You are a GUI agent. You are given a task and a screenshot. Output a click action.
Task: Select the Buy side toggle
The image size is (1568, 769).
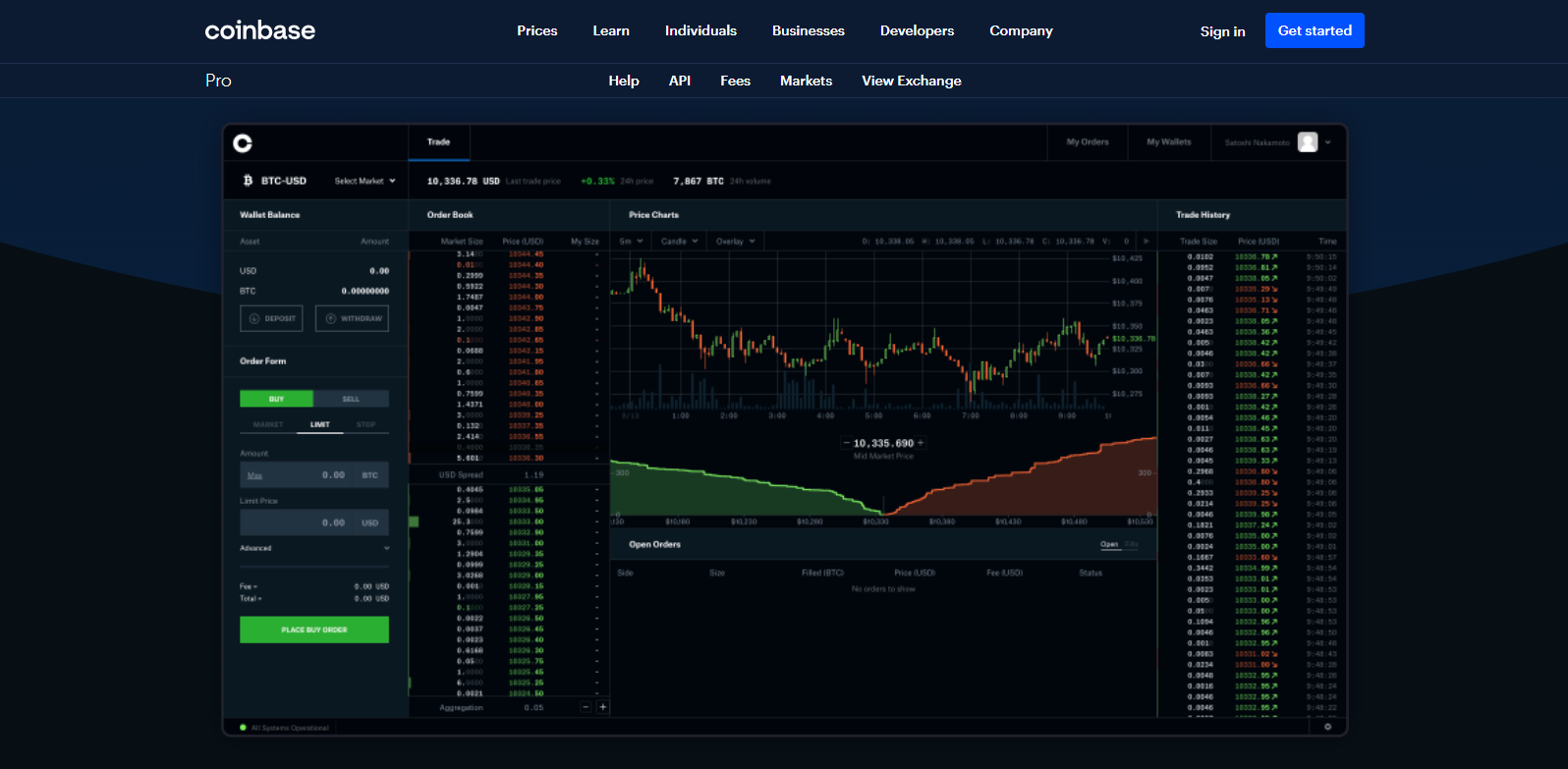276,399
